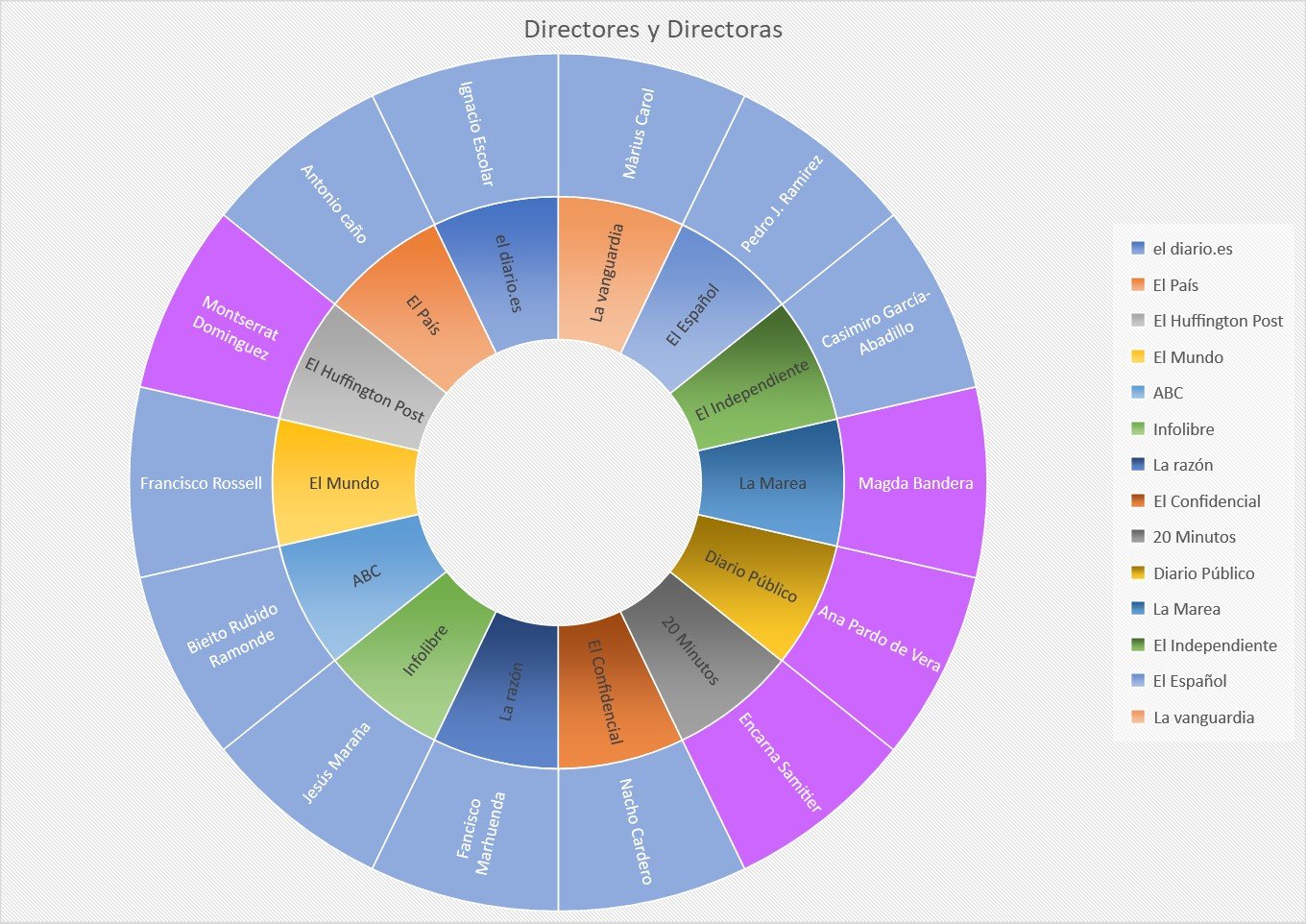The height and width of the screenshot is (924, 1306).
Task: Select legend text el diario.es
Action: (1193, 249)
